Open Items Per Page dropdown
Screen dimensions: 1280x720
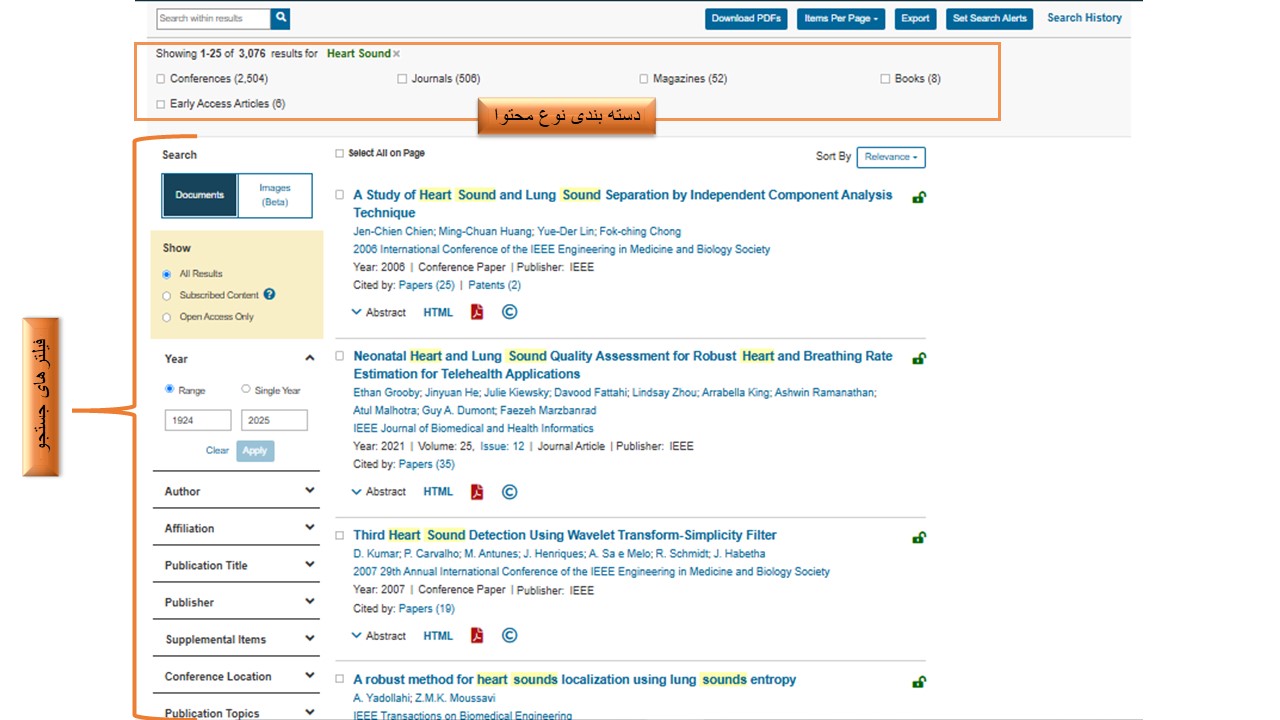click(x=841, y=18)
